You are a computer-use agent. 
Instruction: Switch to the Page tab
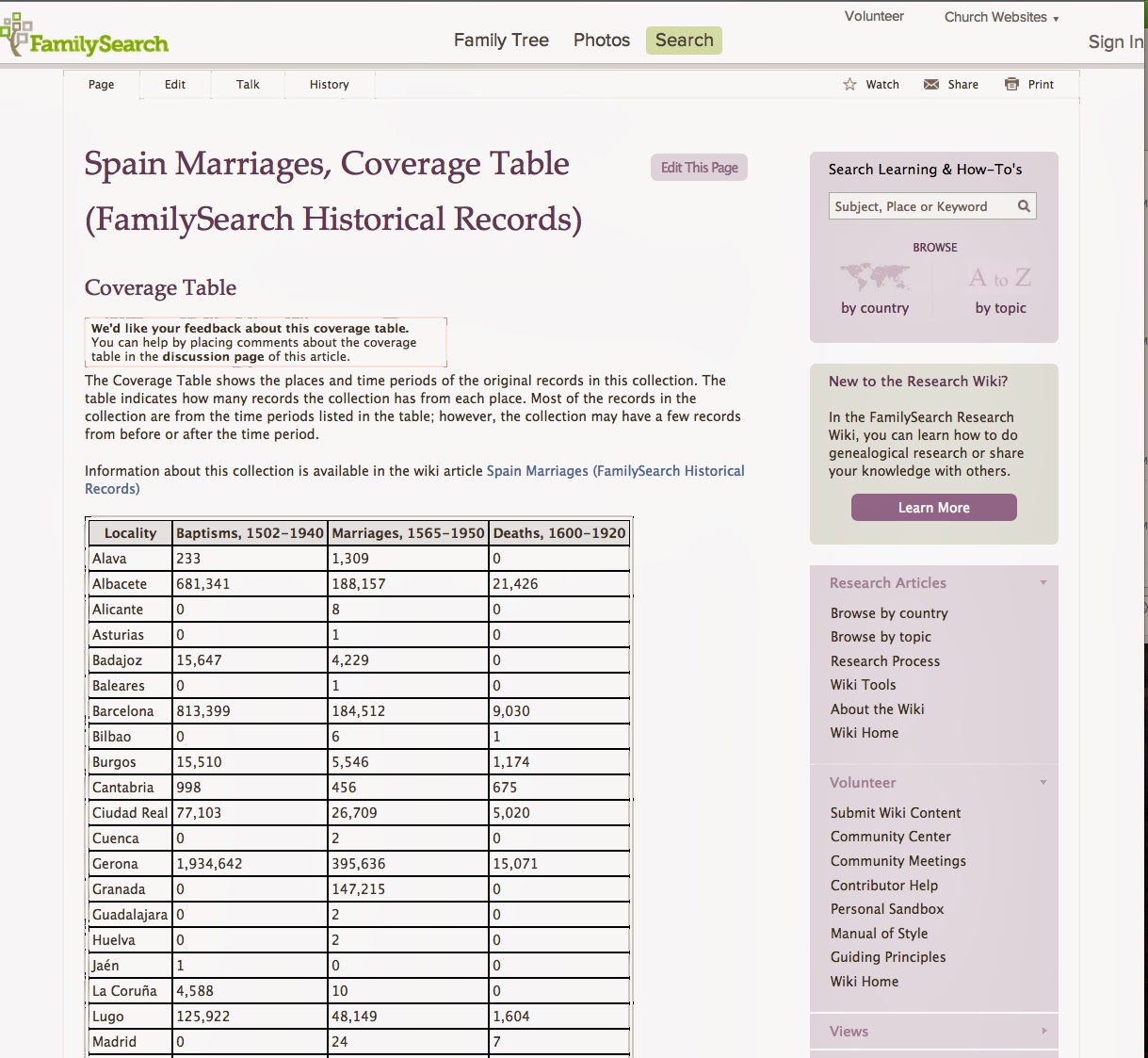102,85
